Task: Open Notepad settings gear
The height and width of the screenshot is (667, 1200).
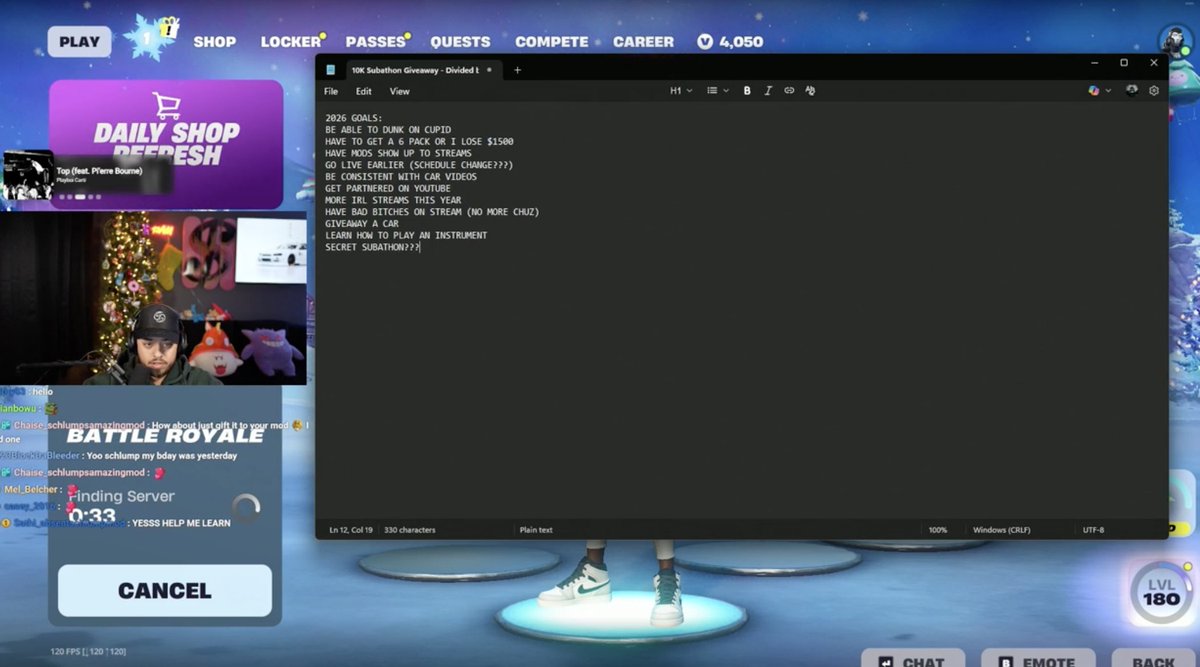Action: (x=1154, y=91)
